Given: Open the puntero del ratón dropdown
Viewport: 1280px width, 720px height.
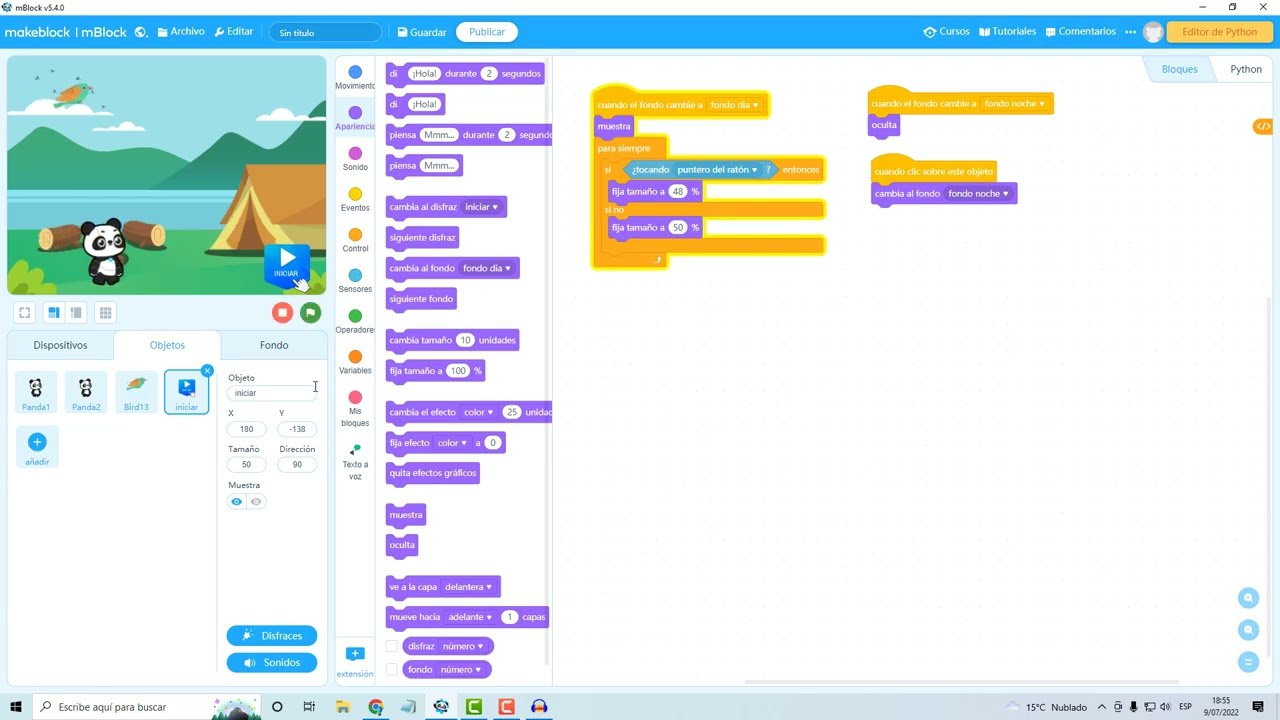Looking at the screenshot, I should click(717, 170).
